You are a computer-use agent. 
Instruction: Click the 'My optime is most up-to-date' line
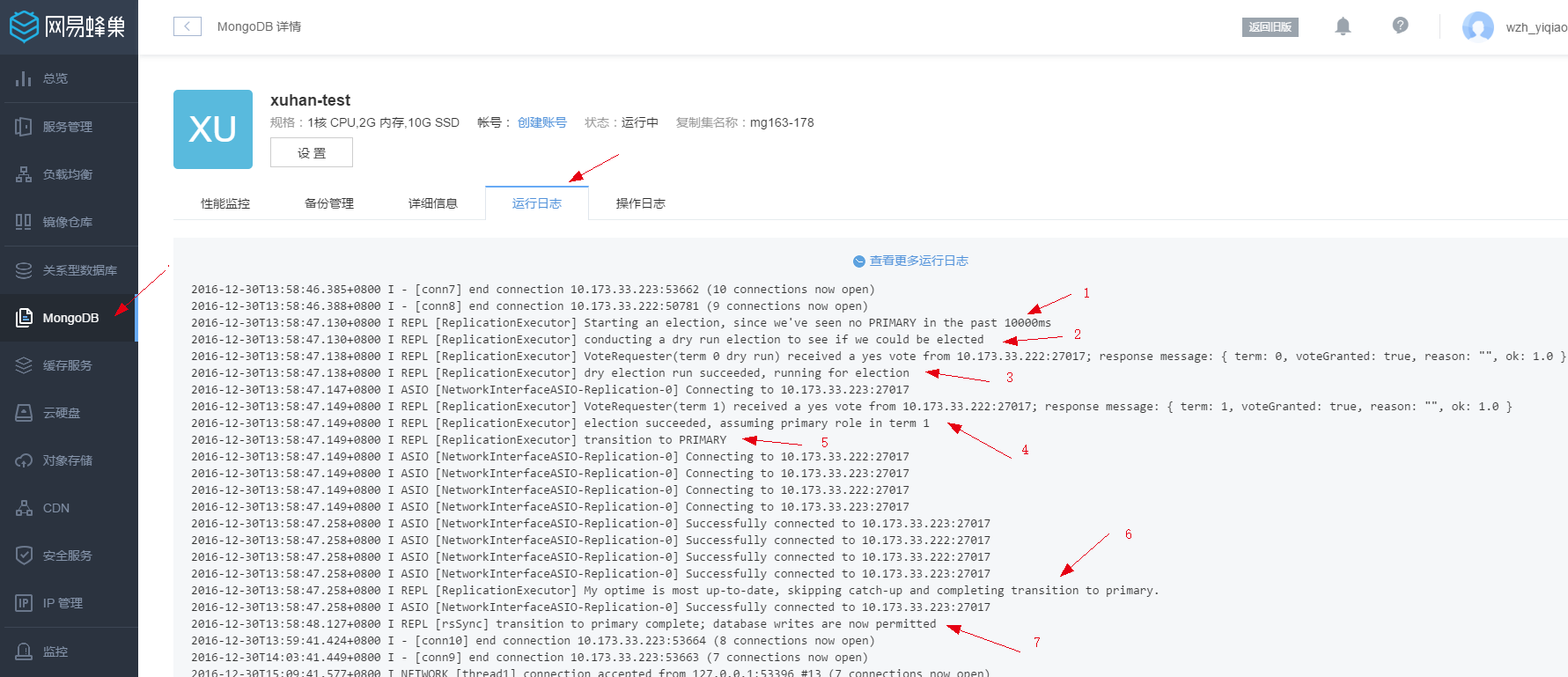675,591
